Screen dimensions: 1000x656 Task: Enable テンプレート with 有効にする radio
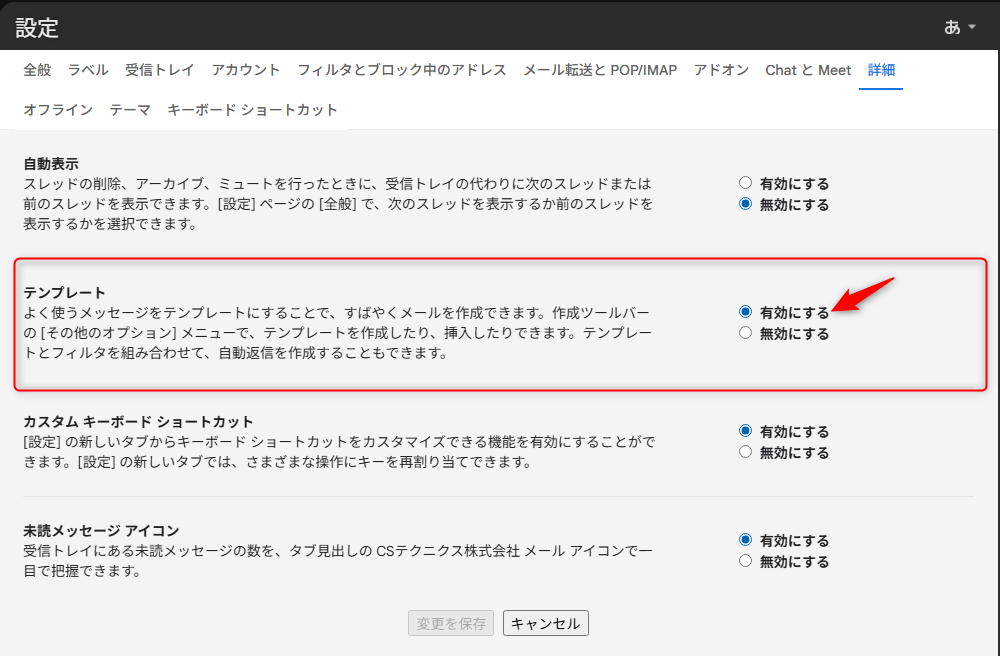click(745, 312)
